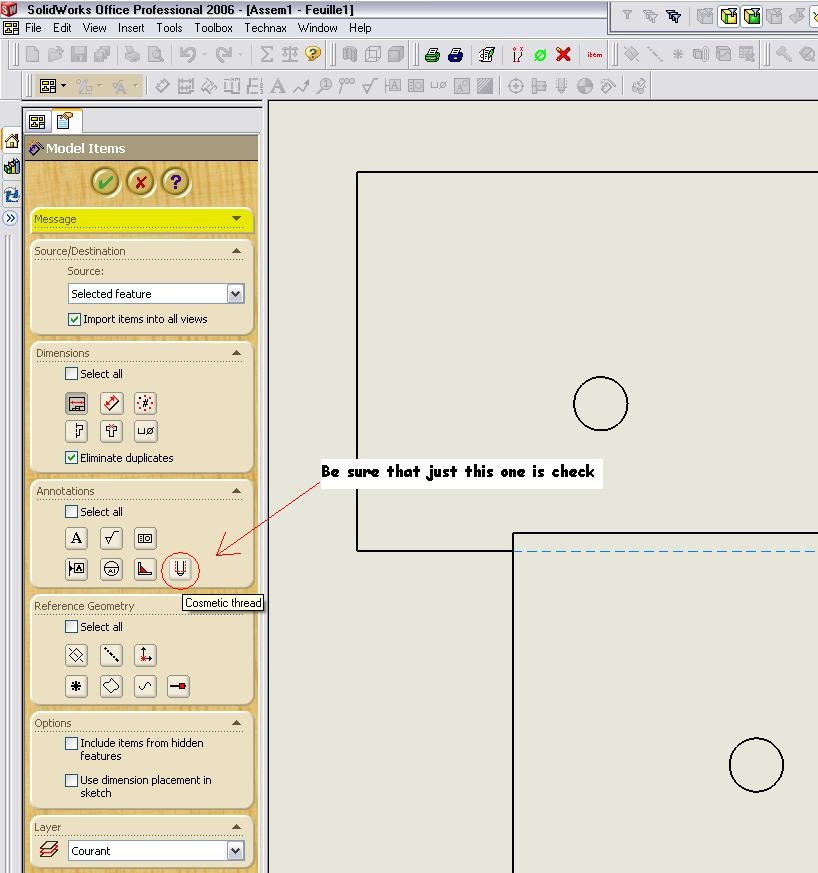Collapse the Layer section
This screenshot has width=818, height=873.
click(x=237, y=827)
